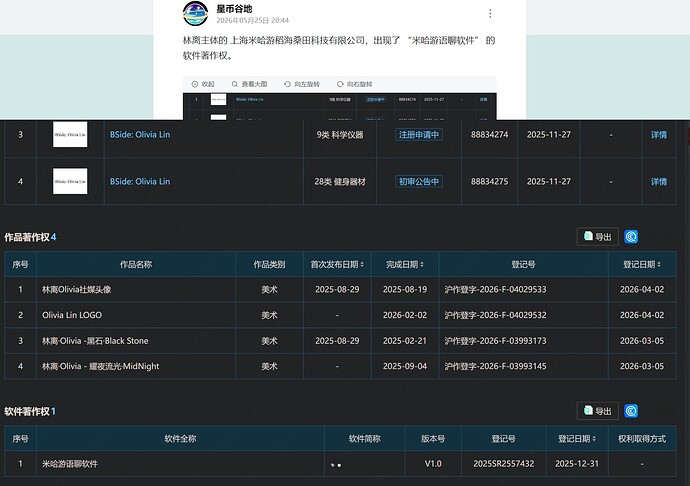
Task: Select work name 林离-Olivia -黑石-Black Stone
Action: click(x=95, y=340)
